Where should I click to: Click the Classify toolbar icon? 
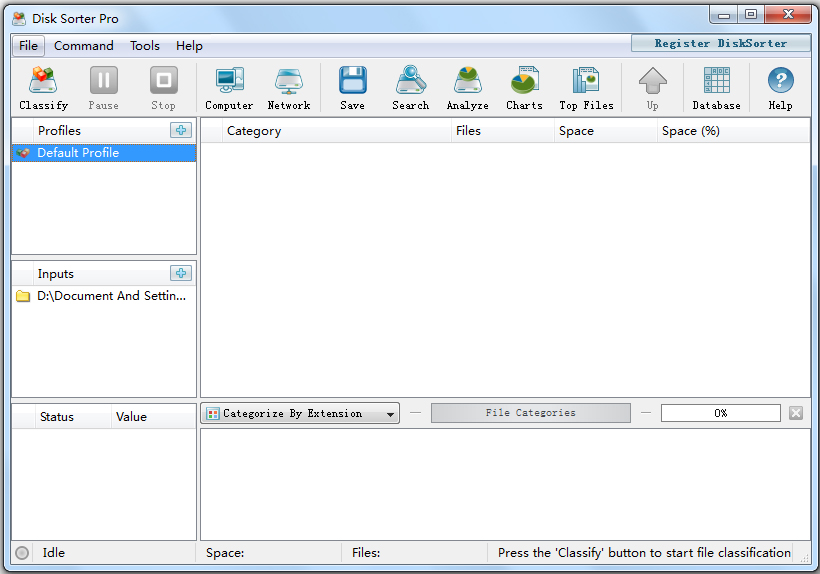(43, 88)
